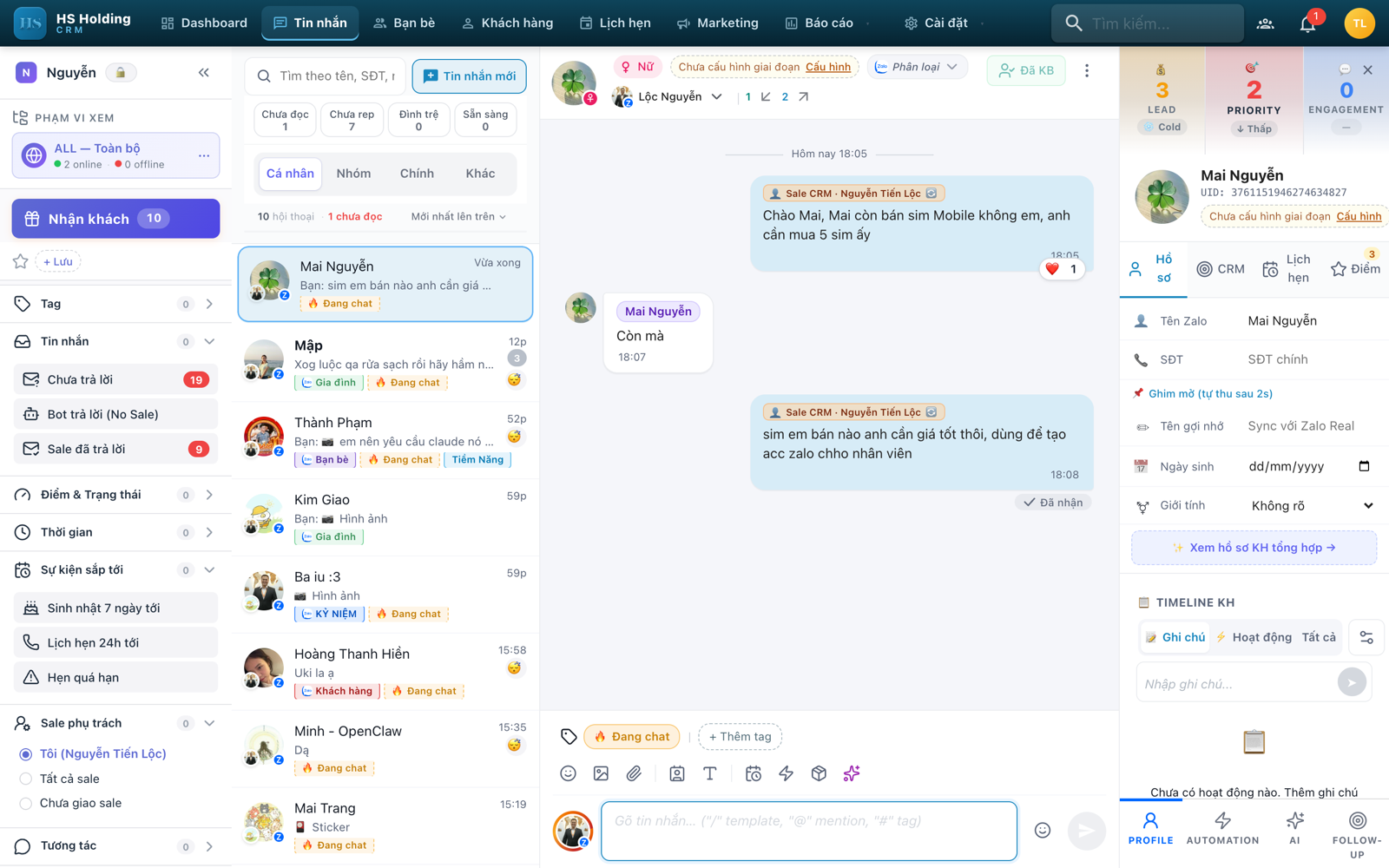This screenshot has width=1389, height=868.
Task: Click the Nhận khách button
Action: (115, 219)
